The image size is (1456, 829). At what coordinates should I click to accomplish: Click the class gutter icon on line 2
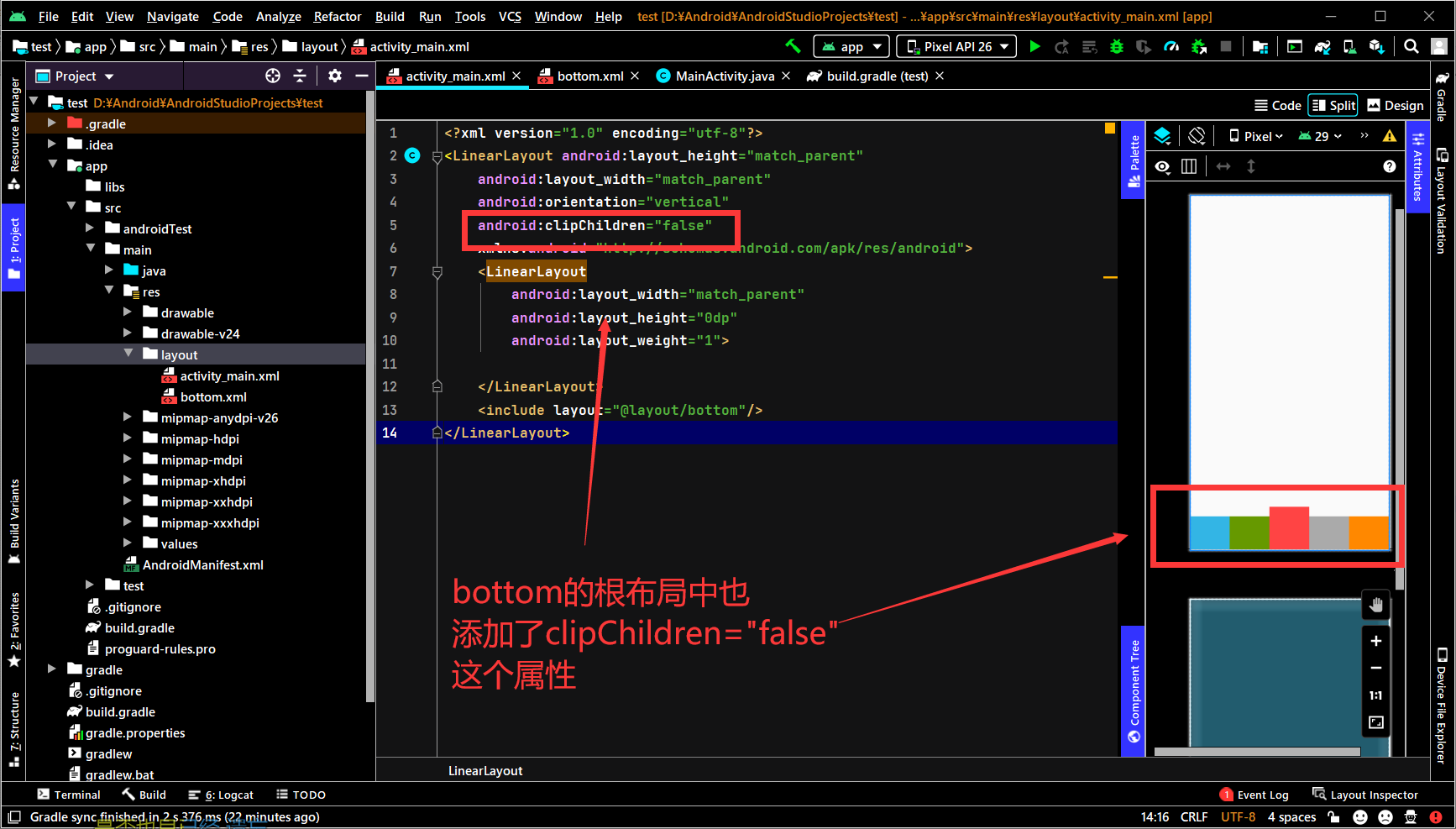(412, 155)
